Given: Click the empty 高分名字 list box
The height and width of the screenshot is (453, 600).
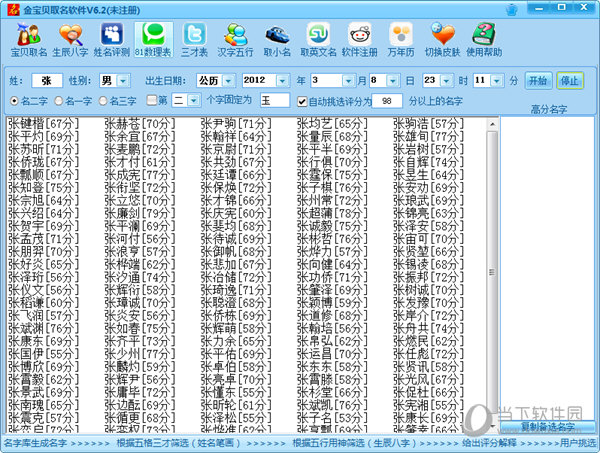Looking at the screenshot, I should click(547, 268).
